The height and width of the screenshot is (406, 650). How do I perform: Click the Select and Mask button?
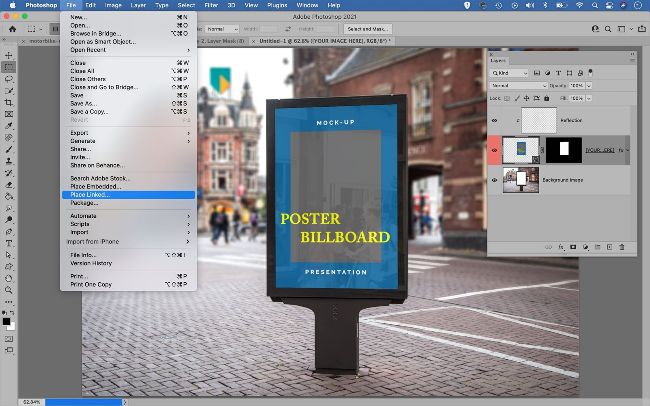point(370,29)
